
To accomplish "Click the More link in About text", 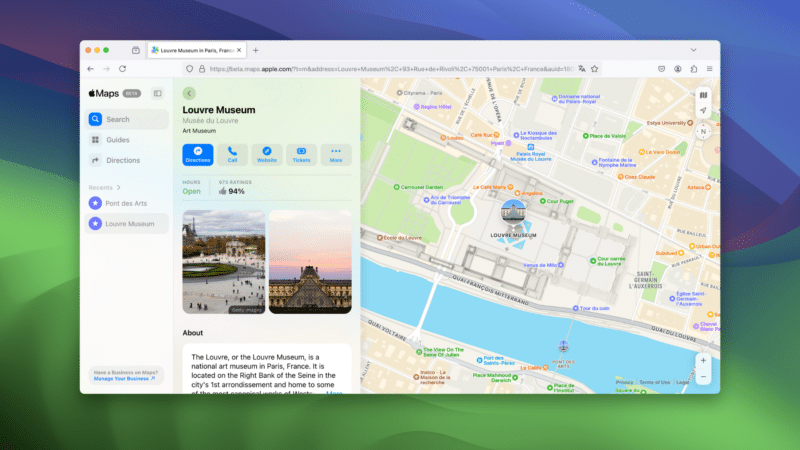I will coord(334,392).
